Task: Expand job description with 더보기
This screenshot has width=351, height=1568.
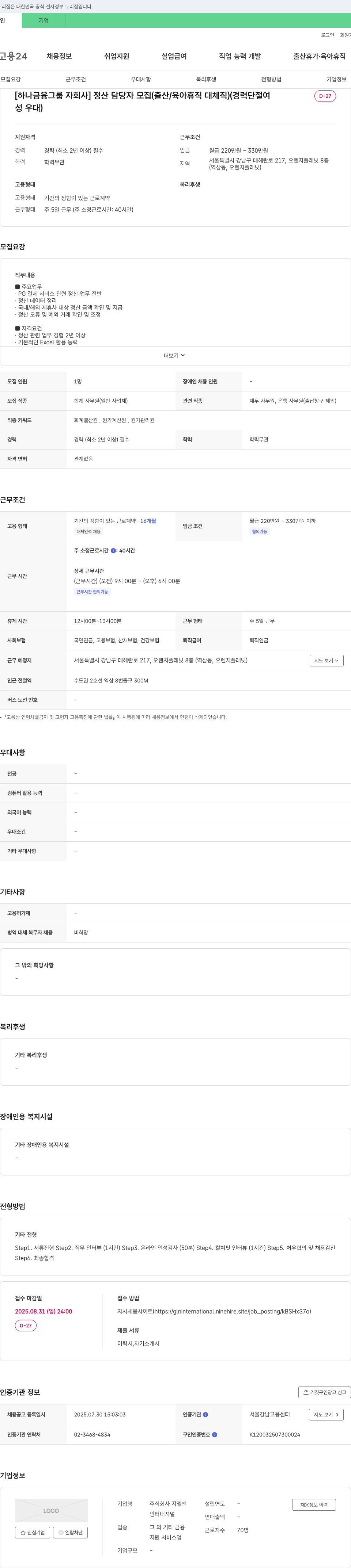Action: click(174, 355)
